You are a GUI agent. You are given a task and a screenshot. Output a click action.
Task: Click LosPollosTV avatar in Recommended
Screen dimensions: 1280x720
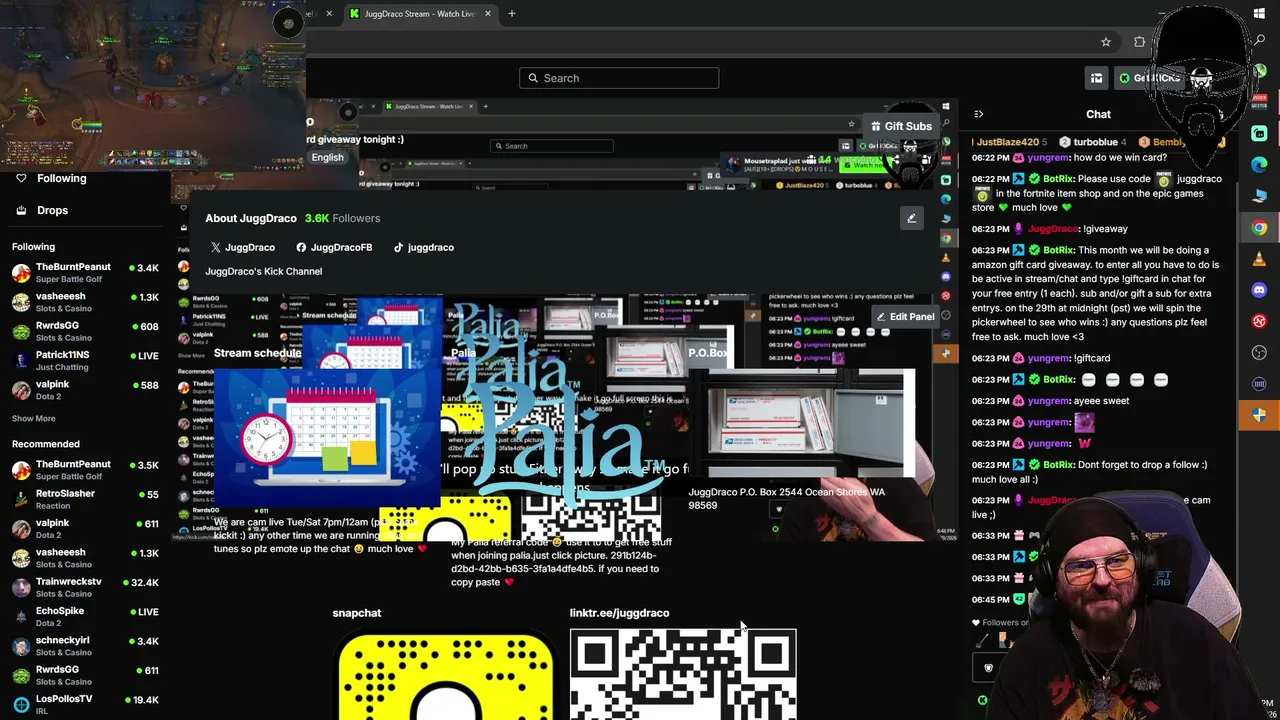[x=21, y=704]
